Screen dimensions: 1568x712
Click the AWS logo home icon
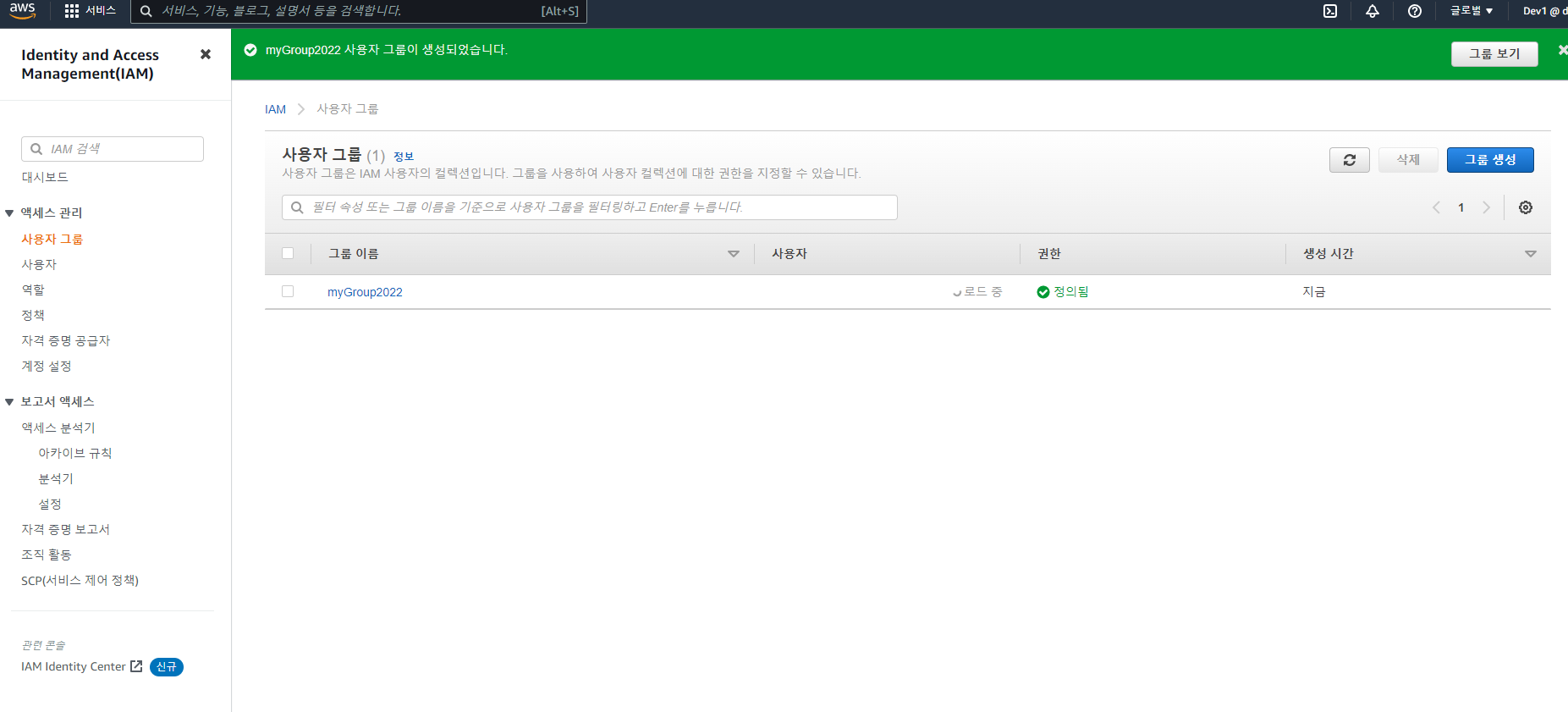[x=23, y=11]
